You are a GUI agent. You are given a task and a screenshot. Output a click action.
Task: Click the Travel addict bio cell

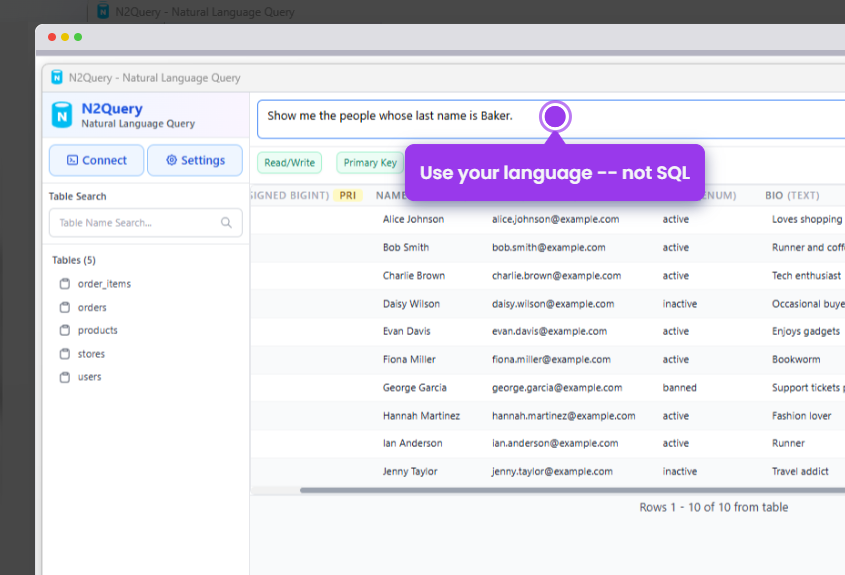tap(800, 471)
